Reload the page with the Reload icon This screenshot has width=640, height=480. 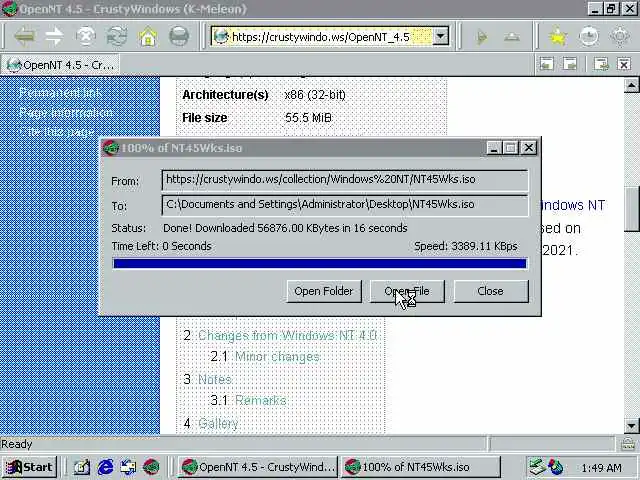pos(117,37)
